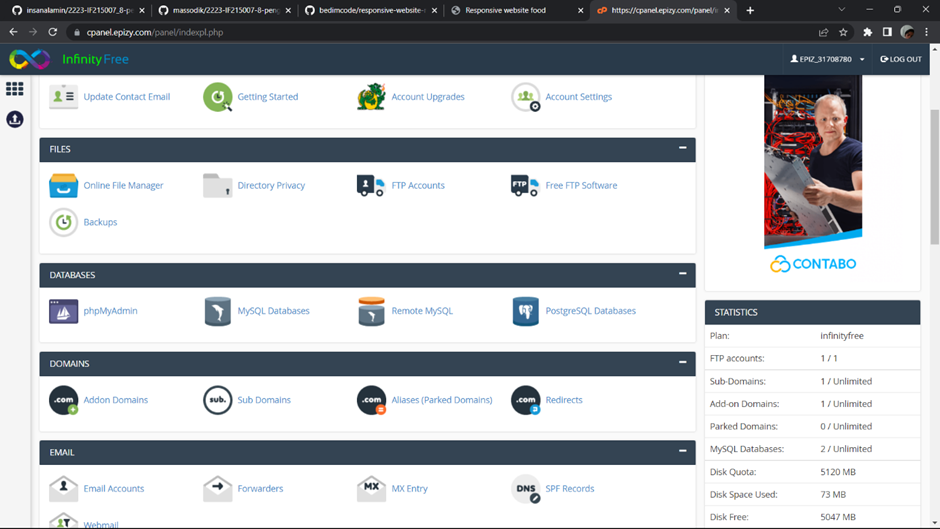
Task: Click the Directory Privacy folder icon
Action: pyautogui.click(x=218, y=185)
